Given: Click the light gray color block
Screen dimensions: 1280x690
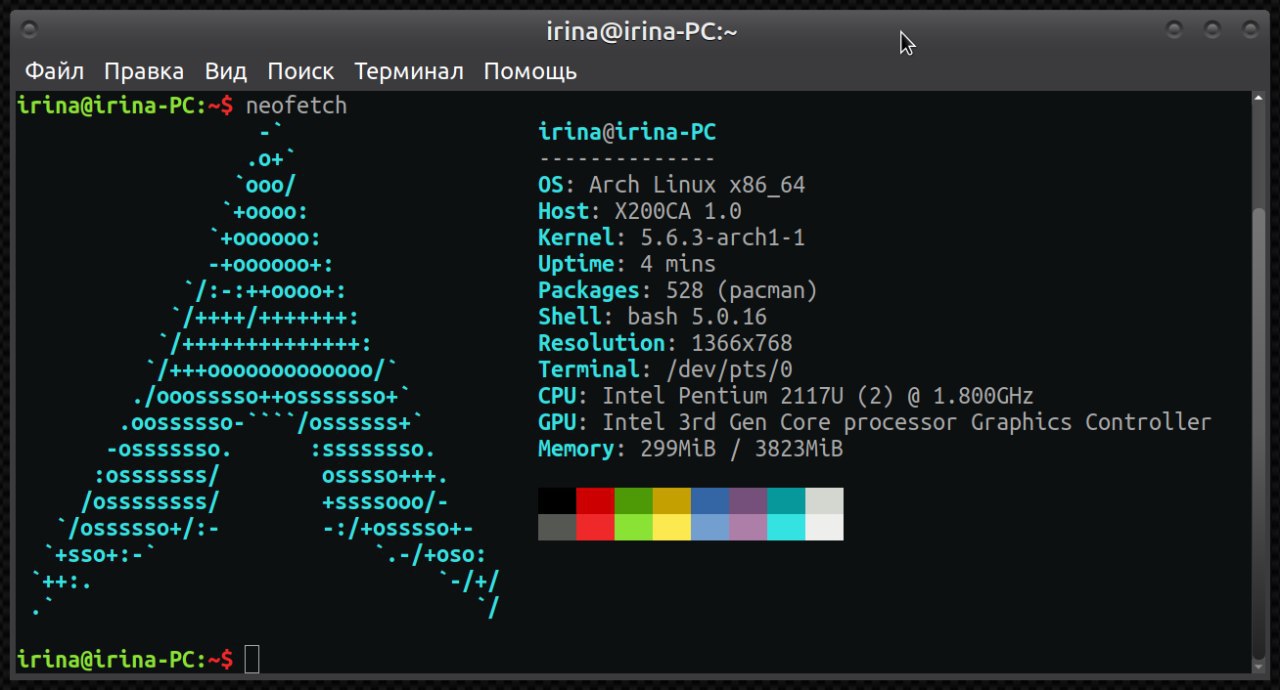Looking at the screenshot, I should click(x=824, y=501).
